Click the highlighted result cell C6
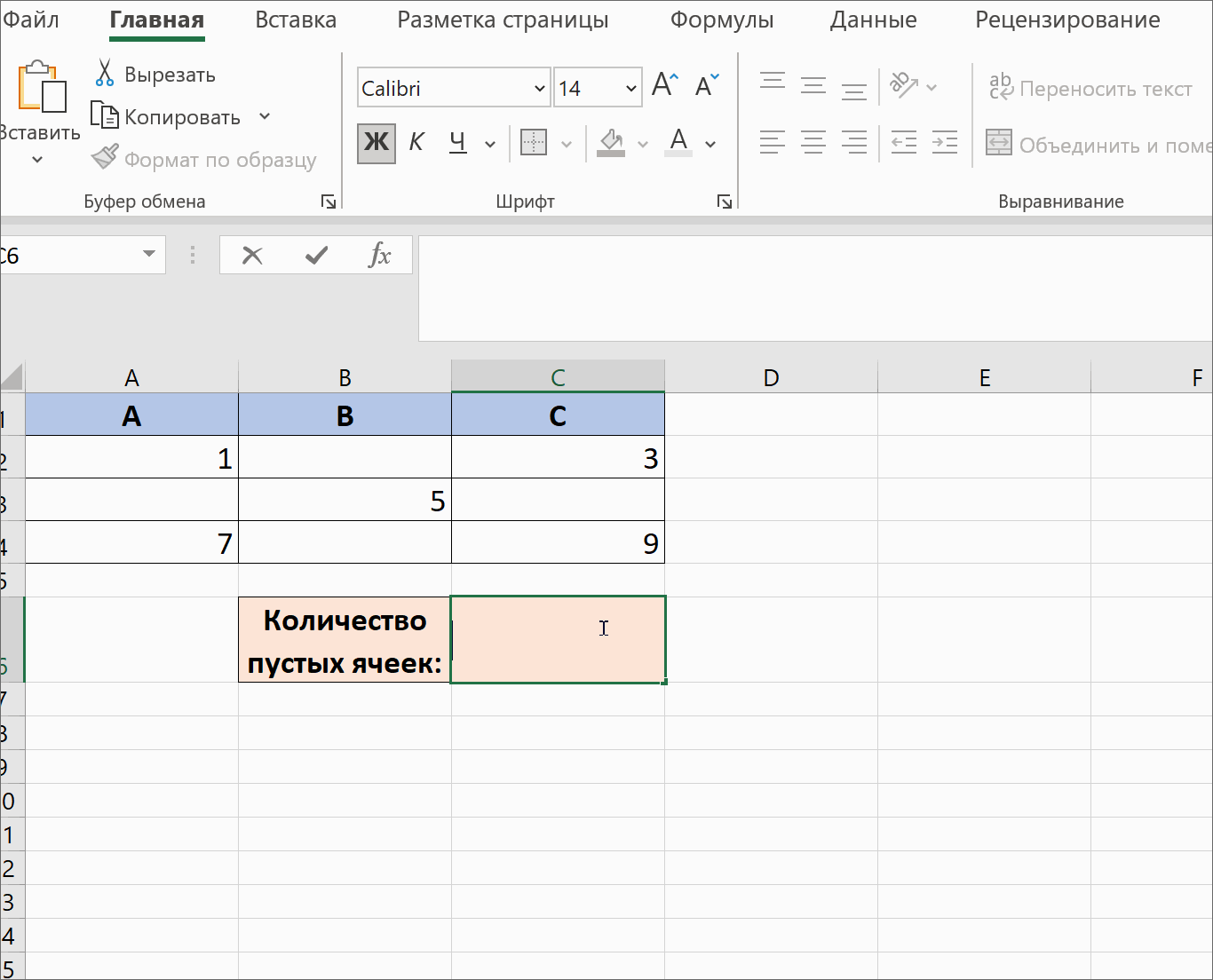1213x980 pixels. point(558,640)
